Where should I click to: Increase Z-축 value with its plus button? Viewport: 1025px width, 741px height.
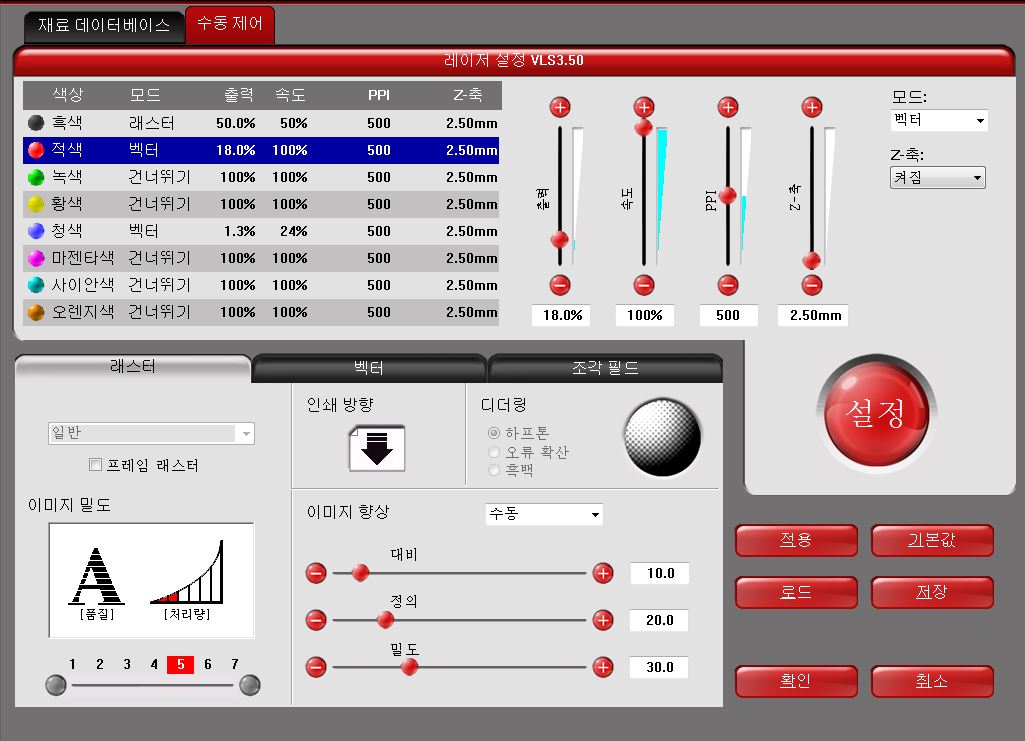pos(812,107)
